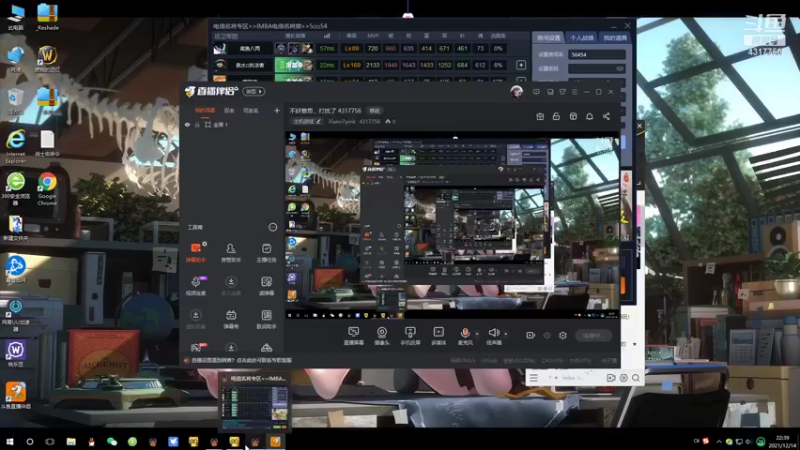Click the filter funnel icon in title bar
800x450 pixels.
coord(562,92)
